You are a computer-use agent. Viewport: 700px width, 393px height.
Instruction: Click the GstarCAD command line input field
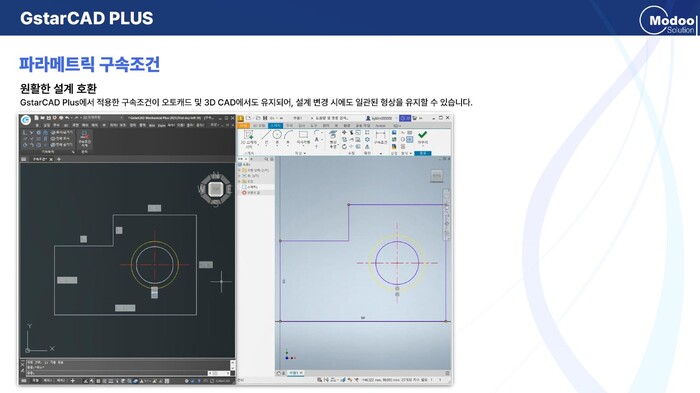(117, 372)
